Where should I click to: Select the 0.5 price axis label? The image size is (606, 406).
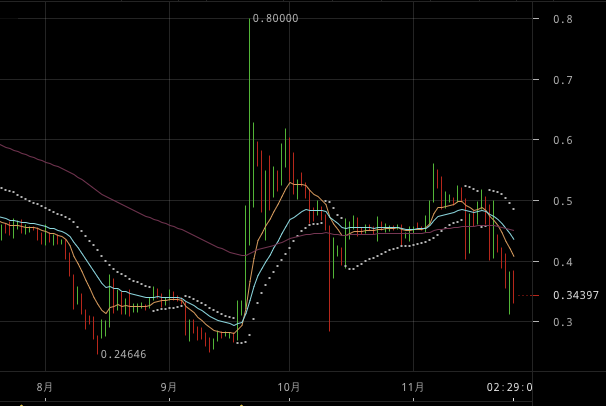pyautogui.click(x=563, y=201)
